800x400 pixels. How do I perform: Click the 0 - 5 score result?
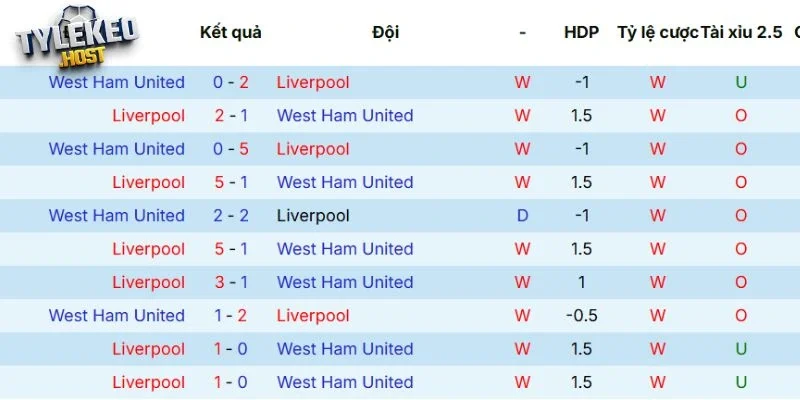click(231, 149)
